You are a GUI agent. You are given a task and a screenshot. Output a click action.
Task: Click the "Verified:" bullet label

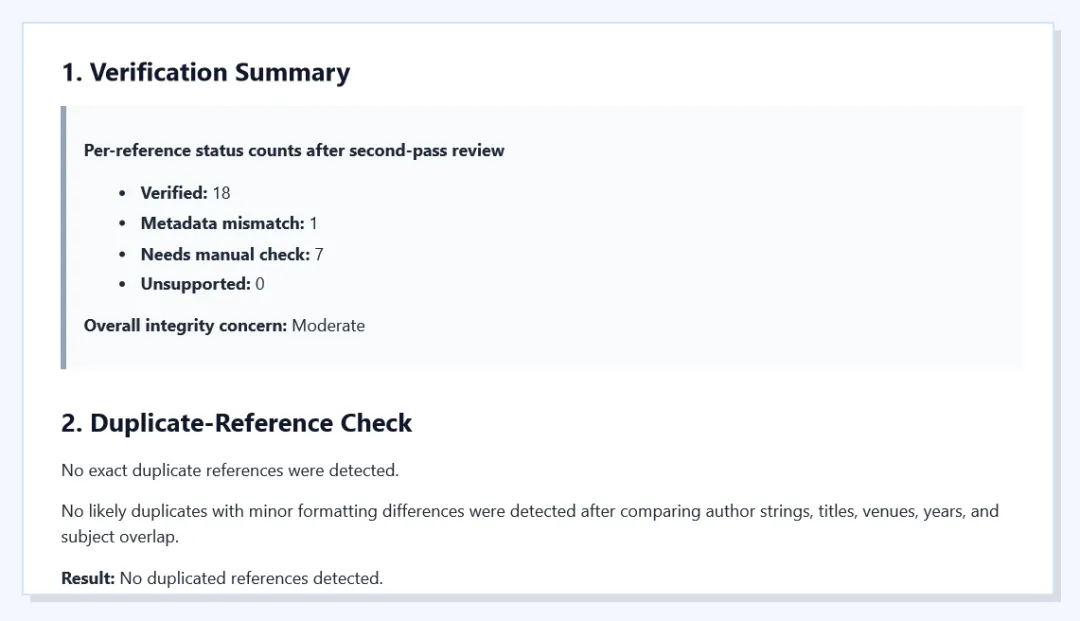tap(174, 193)
